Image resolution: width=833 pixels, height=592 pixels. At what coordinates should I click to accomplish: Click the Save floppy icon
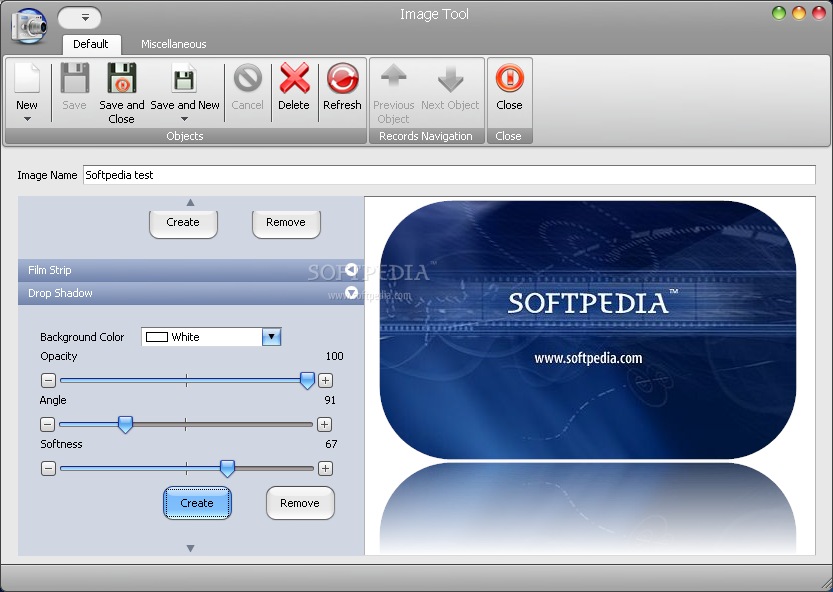pos(75,78)
